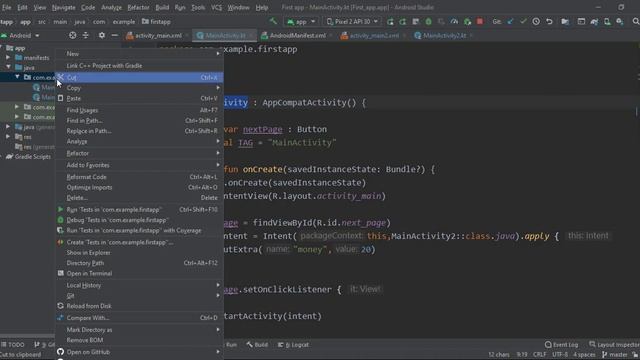640x360 pixels.
Task: Open the Event Log button
Action: pyautogui.click(x=562, y=345)
